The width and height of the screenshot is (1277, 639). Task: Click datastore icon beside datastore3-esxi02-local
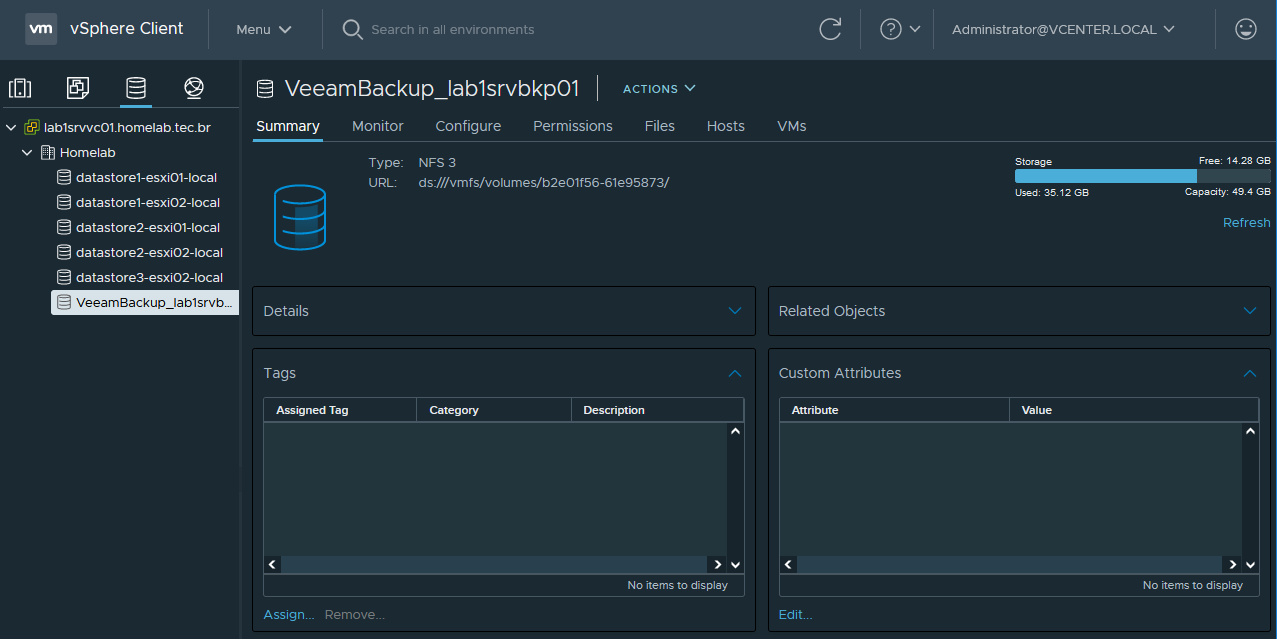point(64,278)
